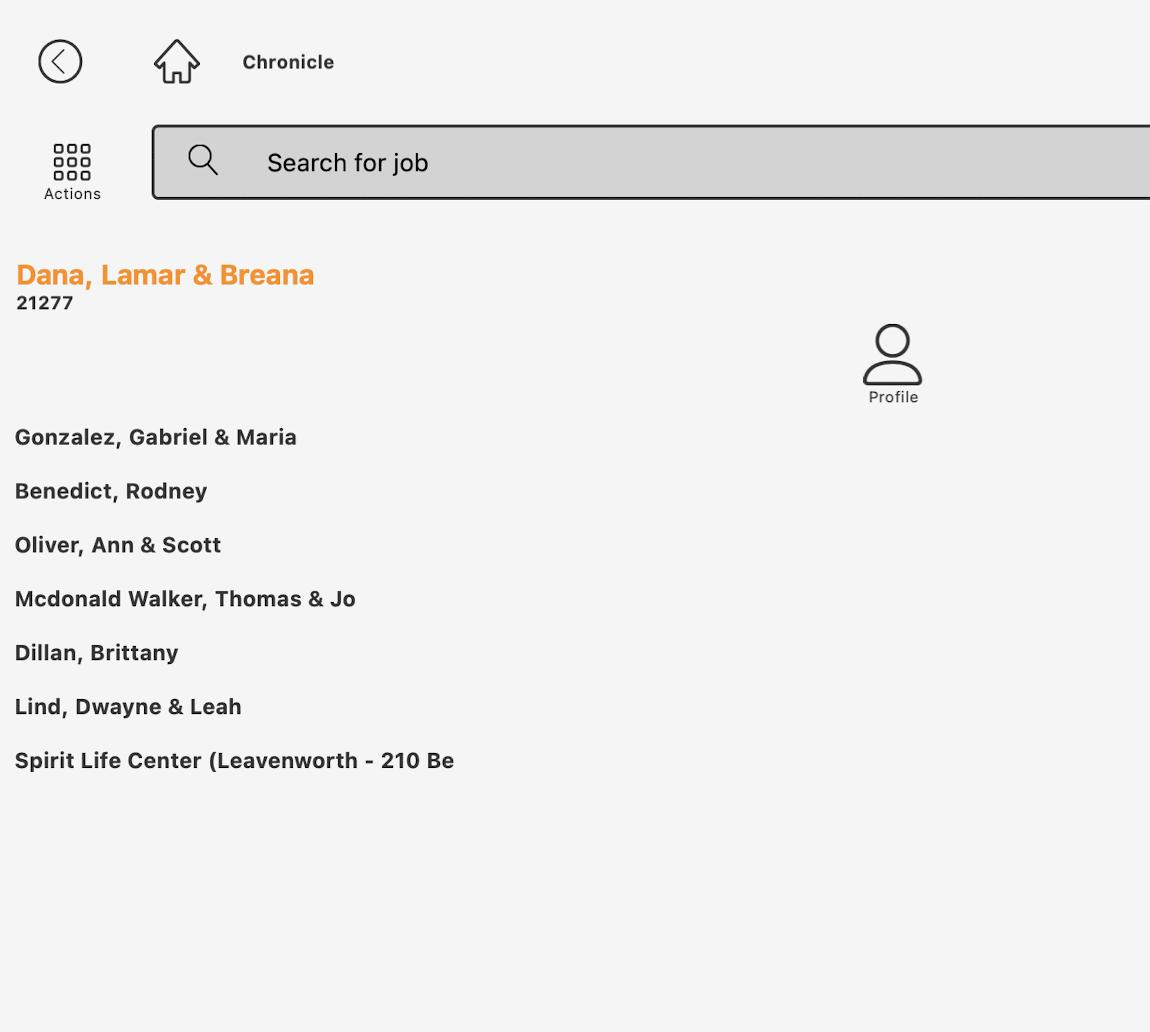Image resolution: width=1150 pixels, height=1032 pixels.
Task: Select the Dana, Lamar & Breana heading
Action: click(165, 275)
